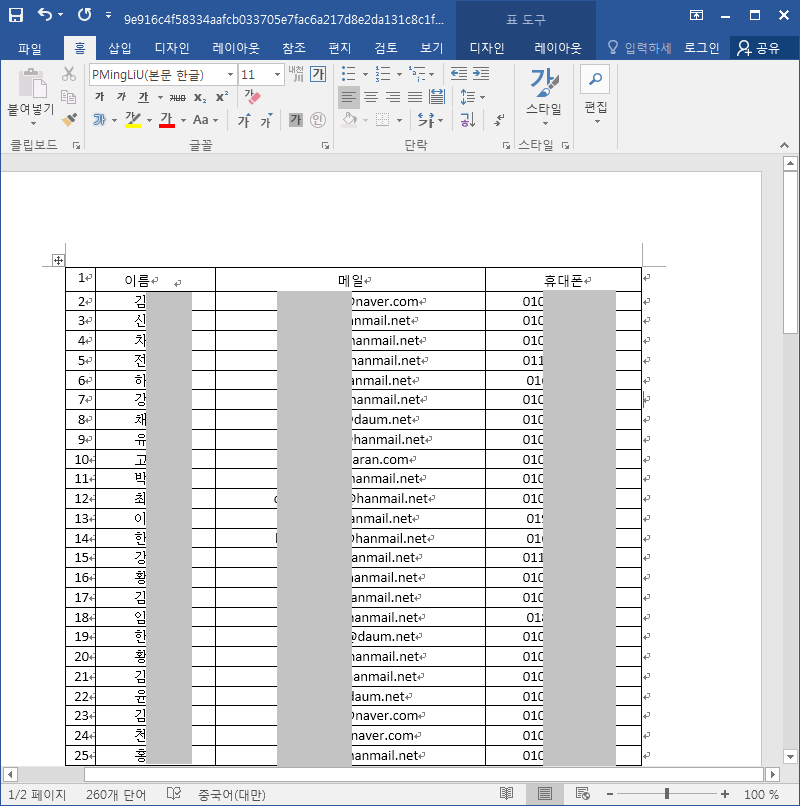Open spelling proofing status icon

click(174, 794)
